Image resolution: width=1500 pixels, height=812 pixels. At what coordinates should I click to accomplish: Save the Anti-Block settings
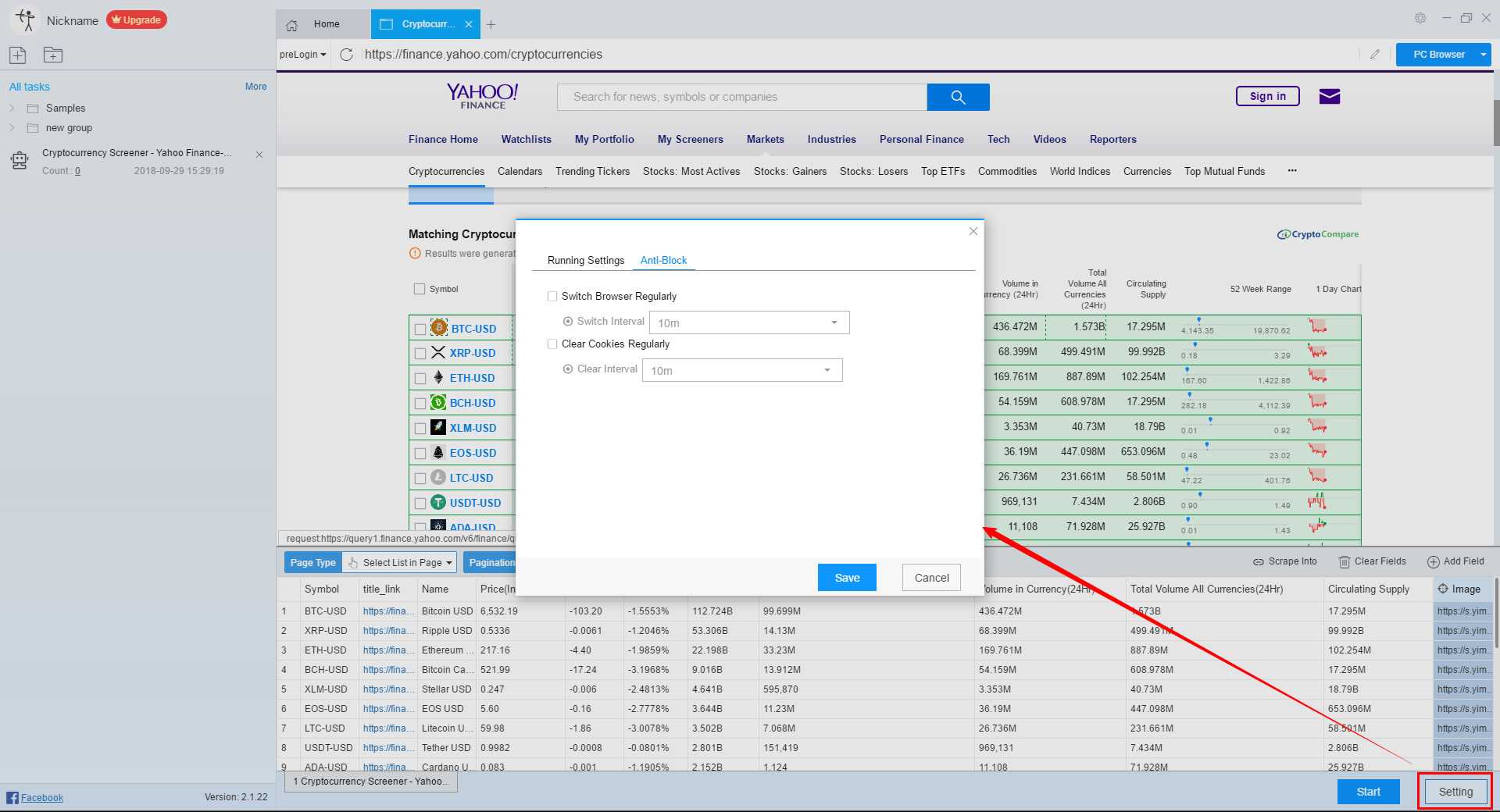coord(847,577)
